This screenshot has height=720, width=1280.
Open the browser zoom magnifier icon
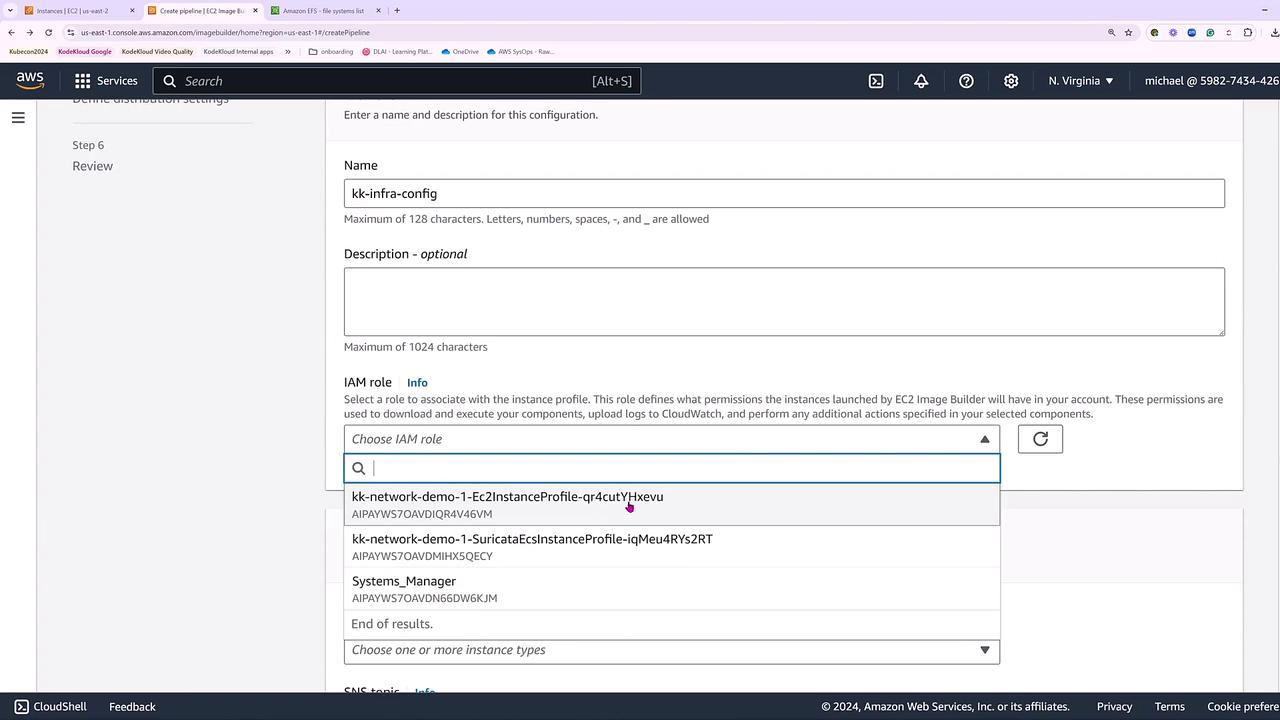pyautogui.click(x=1111, y=32)
